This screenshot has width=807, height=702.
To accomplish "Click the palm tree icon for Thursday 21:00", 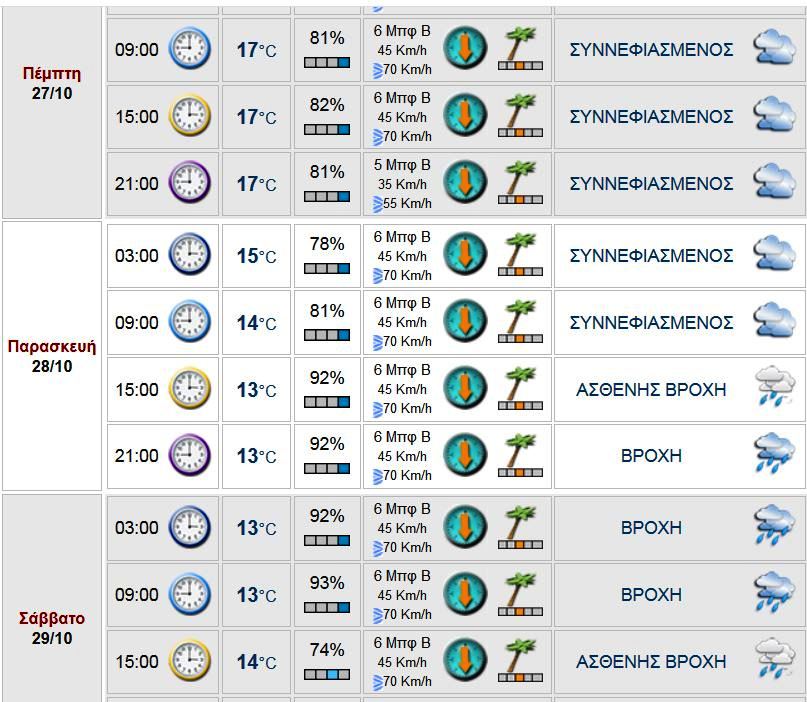I will pos(520,183).
